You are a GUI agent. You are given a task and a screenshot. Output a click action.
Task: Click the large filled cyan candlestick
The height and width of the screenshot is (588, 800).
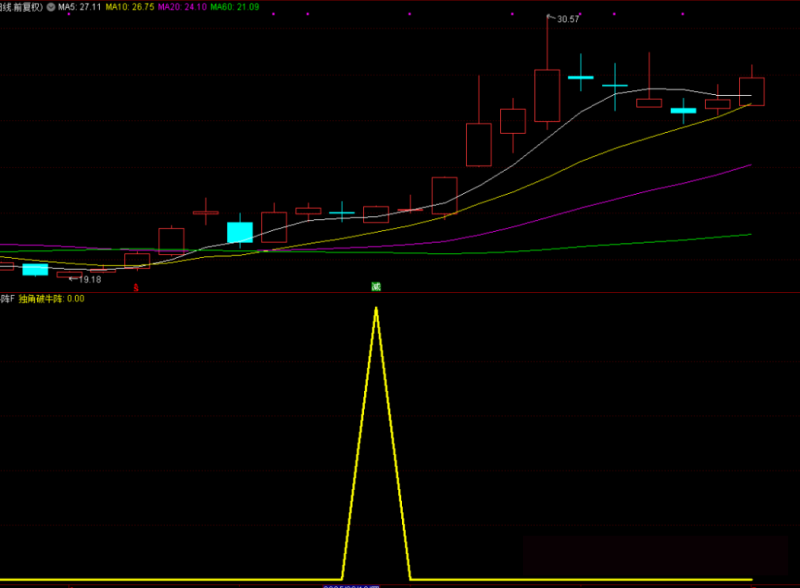point(240,232)
